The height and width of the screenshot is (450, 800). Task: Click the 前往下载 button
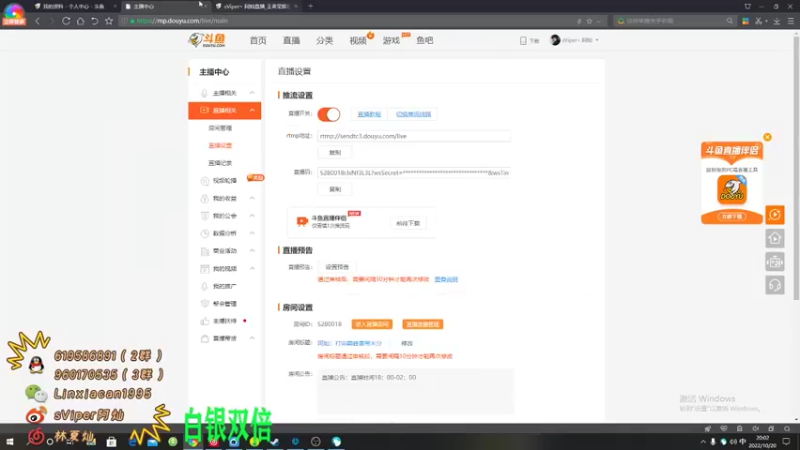pyautogui.click(x=408, y=223)
